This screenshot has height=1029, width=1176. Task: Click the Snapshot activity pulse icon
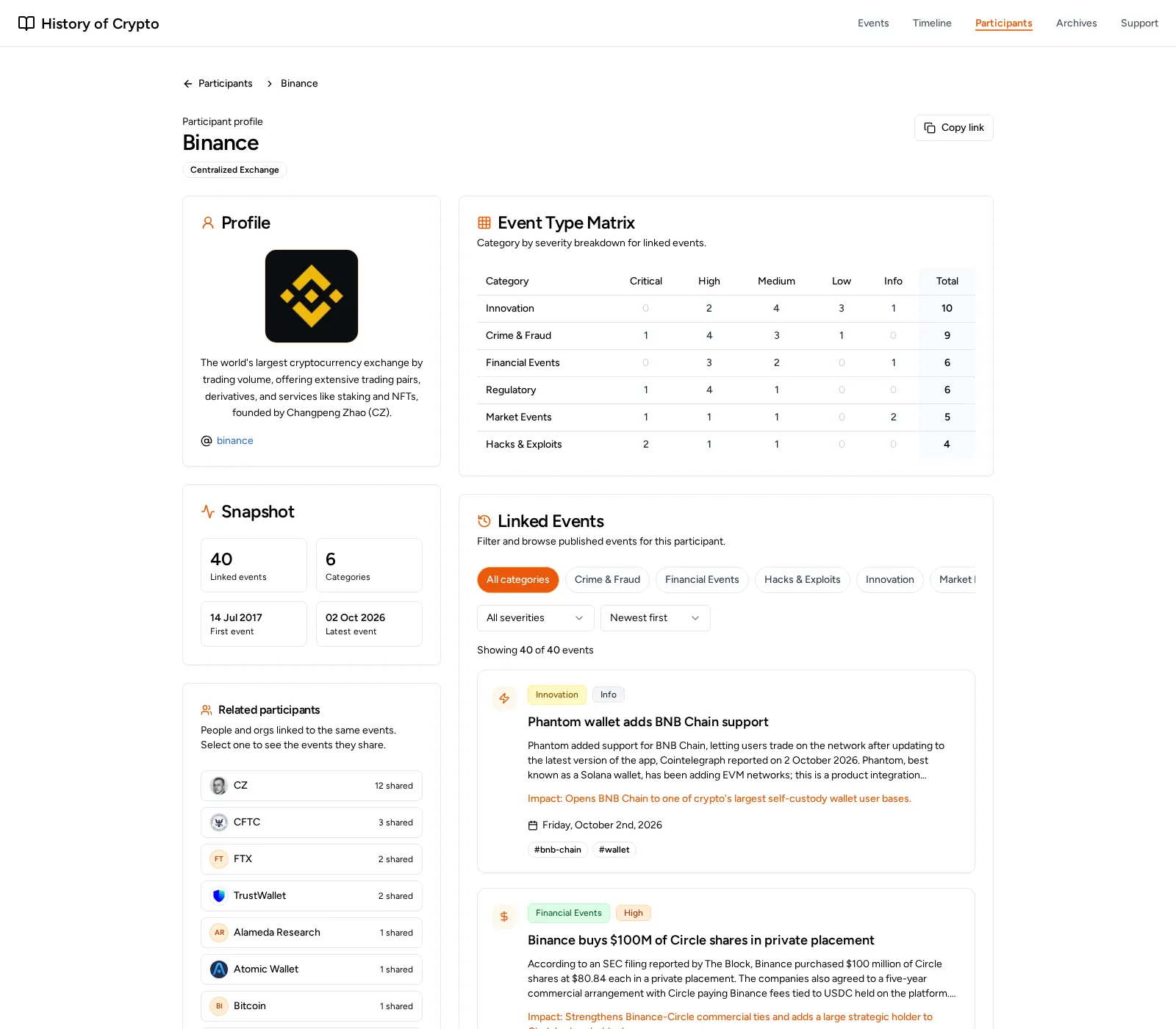coord(208,512)
